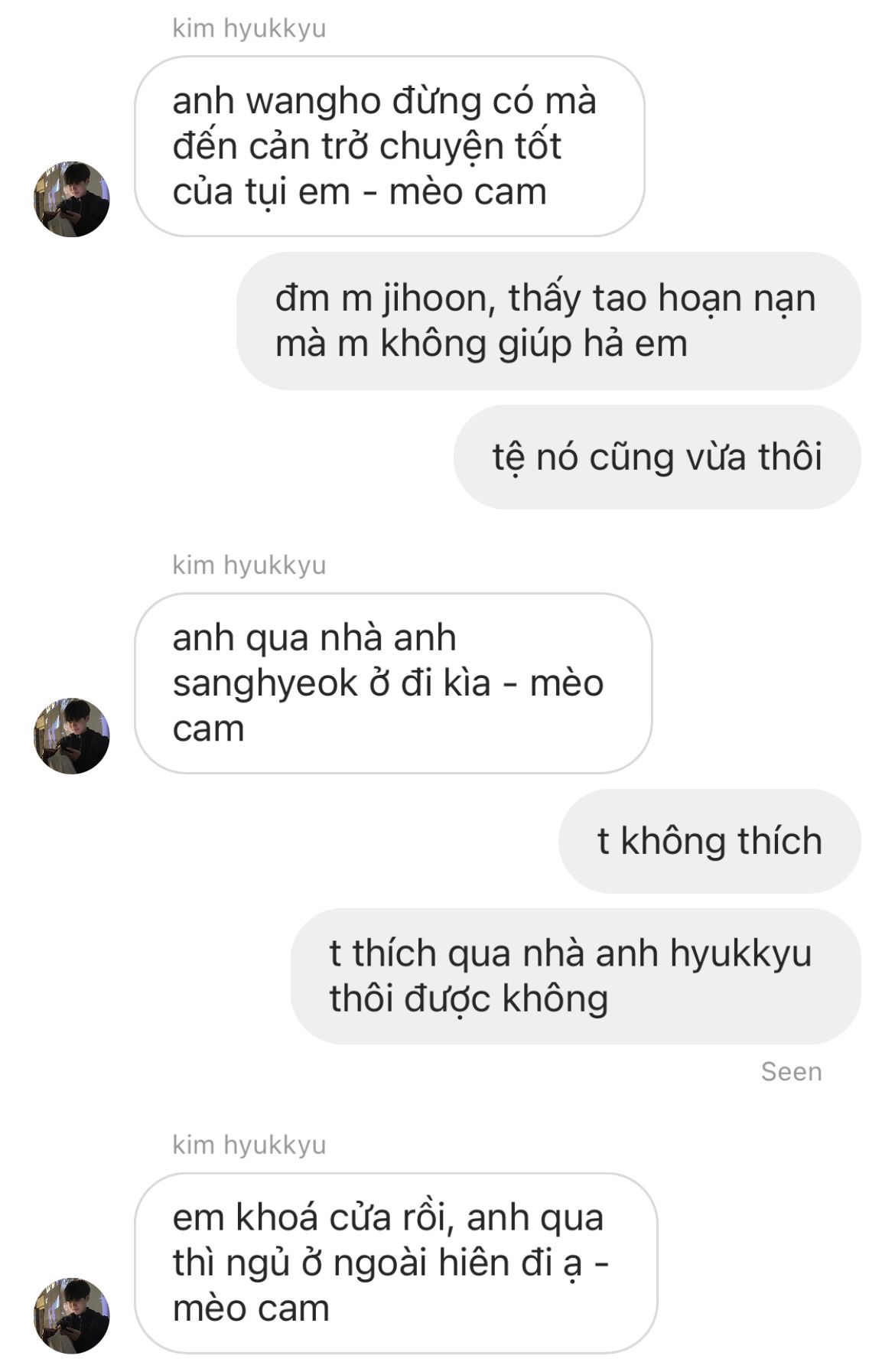Tap the 'tệ nó cũng vừa thôi' bubble

[x=657, y=457]
